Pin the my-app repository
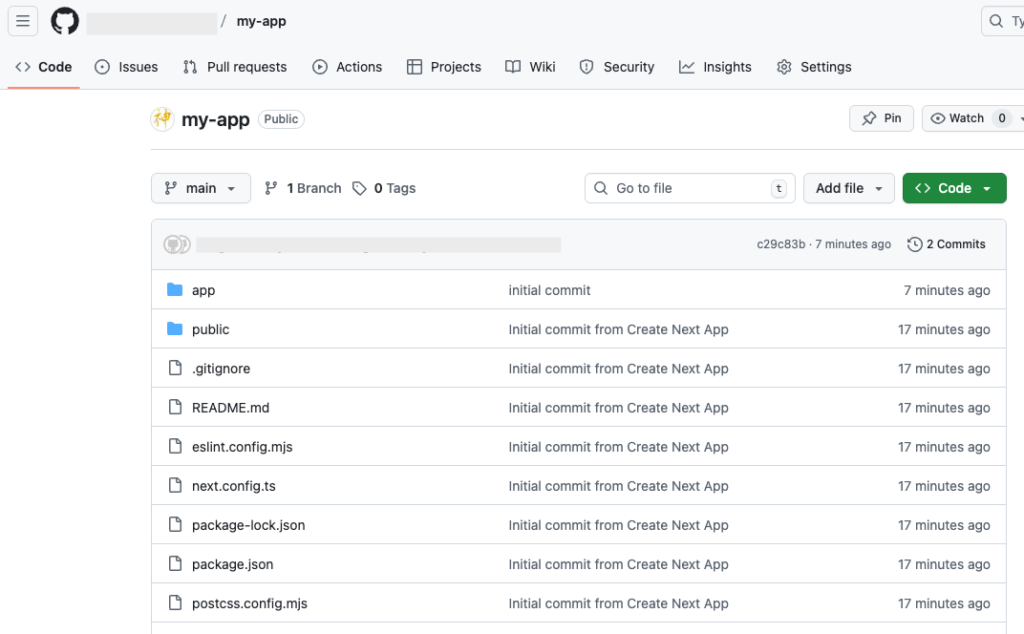This screenshot has width=1024, height=634. click(881, 118)
